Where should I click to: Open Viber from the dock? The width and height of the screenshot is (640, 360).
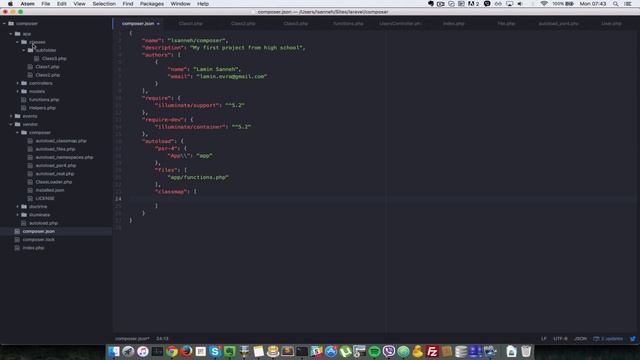tap(389, 351)
